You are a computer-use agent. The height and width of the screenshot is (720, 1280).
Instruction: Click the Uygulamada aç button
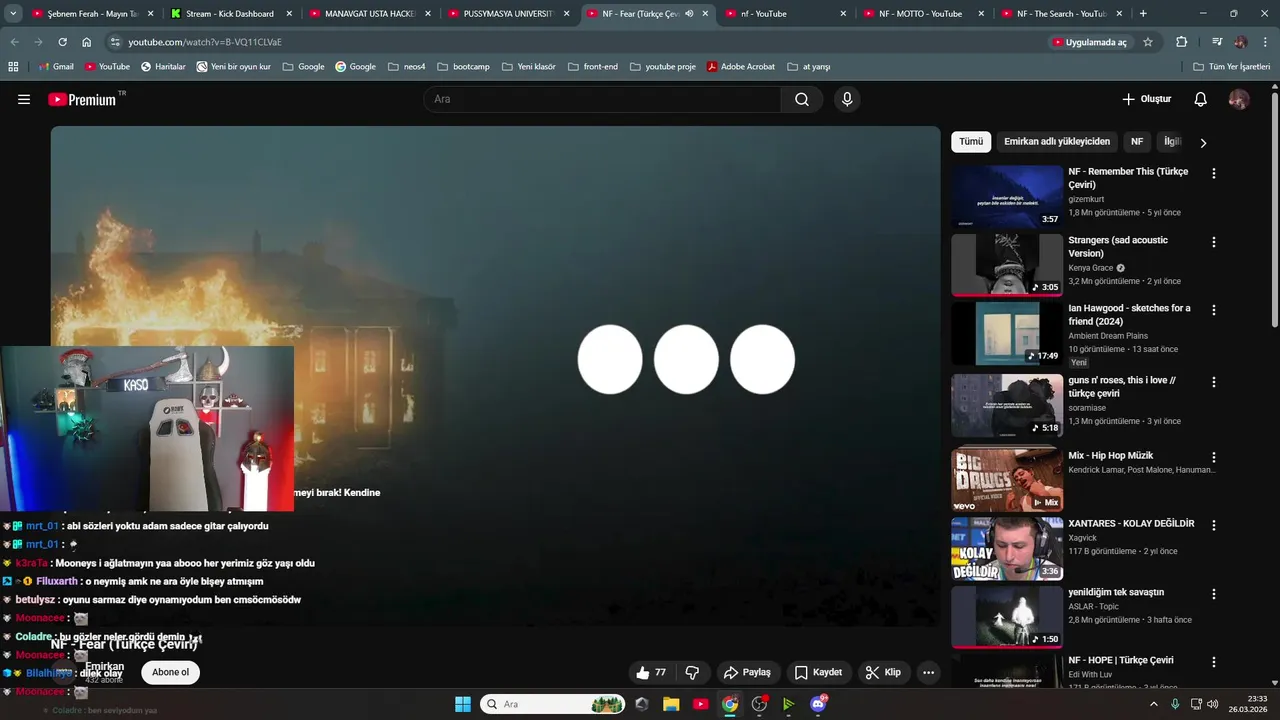click(x=1089, y=42)
